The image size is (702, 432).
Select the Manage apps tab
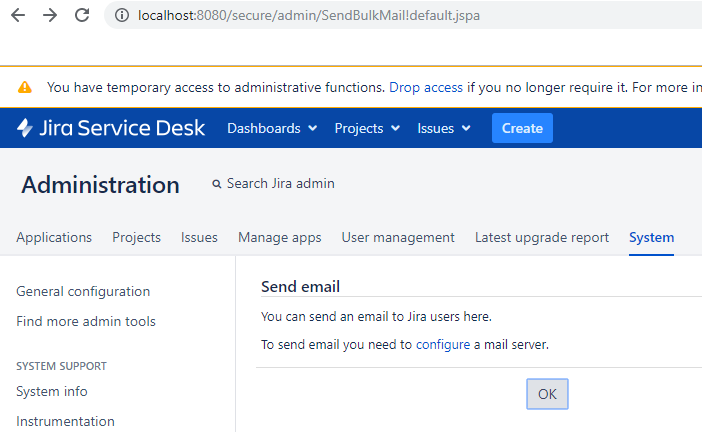coord(280,237)
